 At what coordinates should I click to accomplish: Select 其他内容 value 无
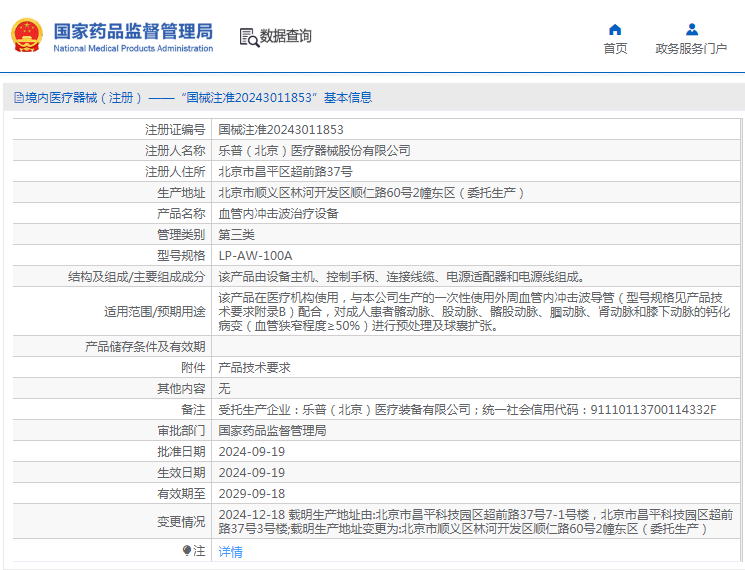coord(224,389)
